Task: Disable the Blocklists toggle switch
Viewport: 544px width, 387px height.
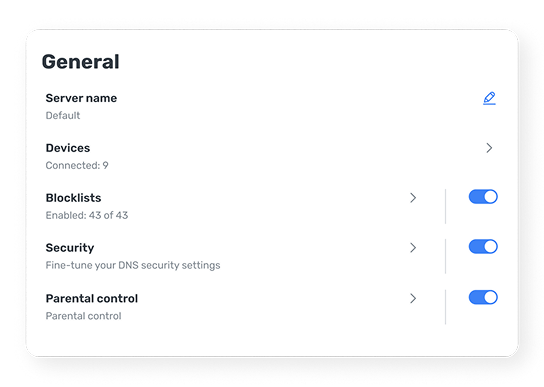Action: [x=483, y=197]
